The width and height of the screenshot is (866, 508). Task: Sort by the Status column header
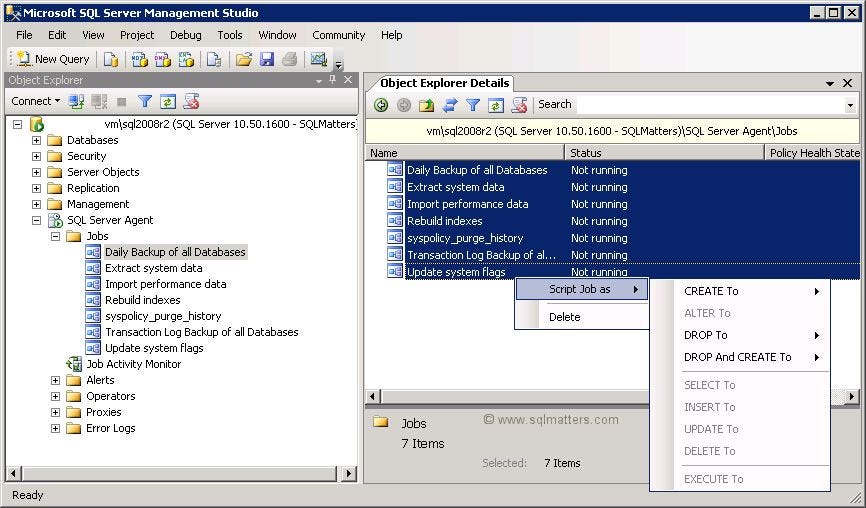[664, 153]
